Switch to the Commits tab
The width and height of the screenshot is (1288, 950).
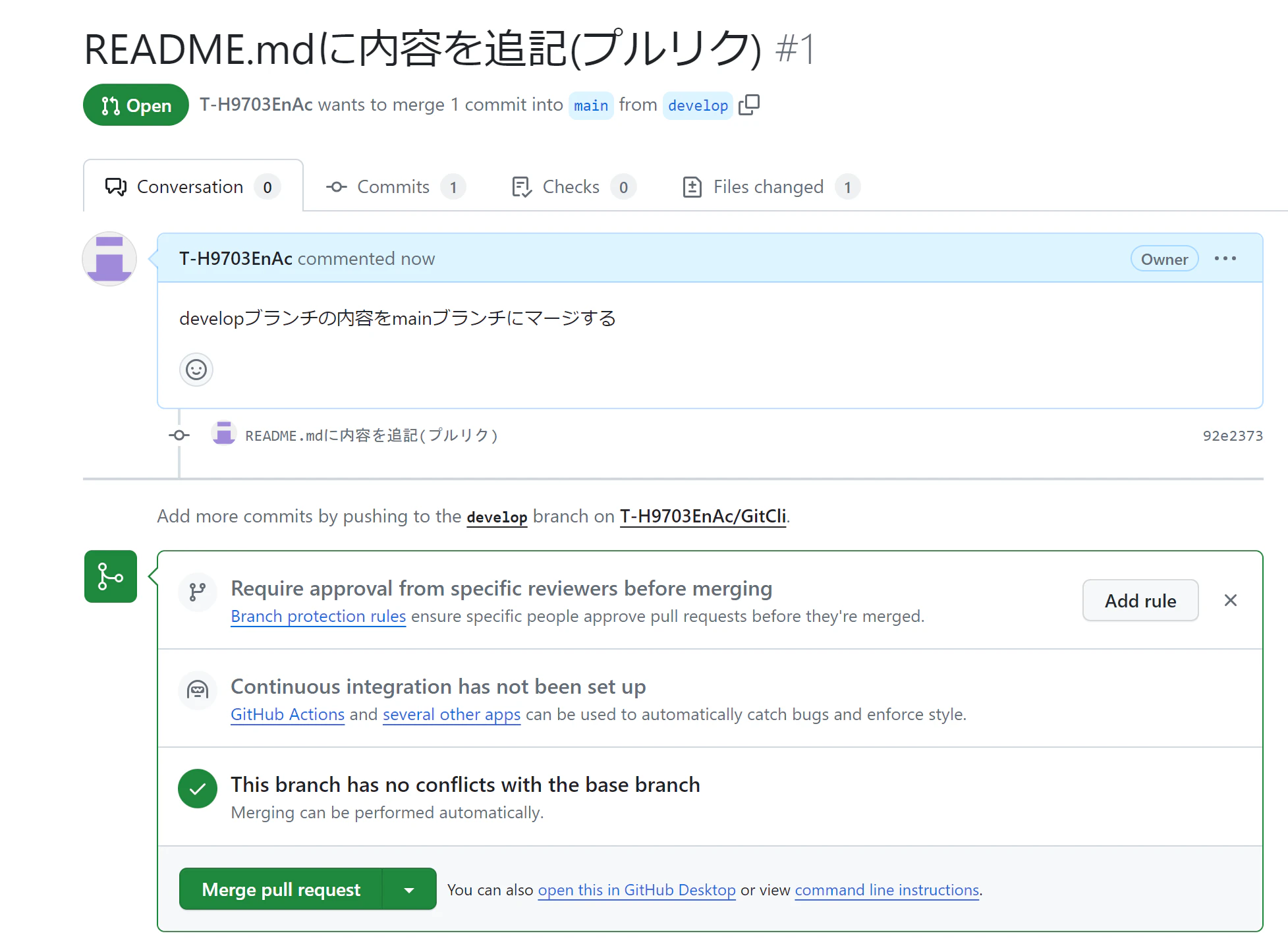click(x=394, y=187)
